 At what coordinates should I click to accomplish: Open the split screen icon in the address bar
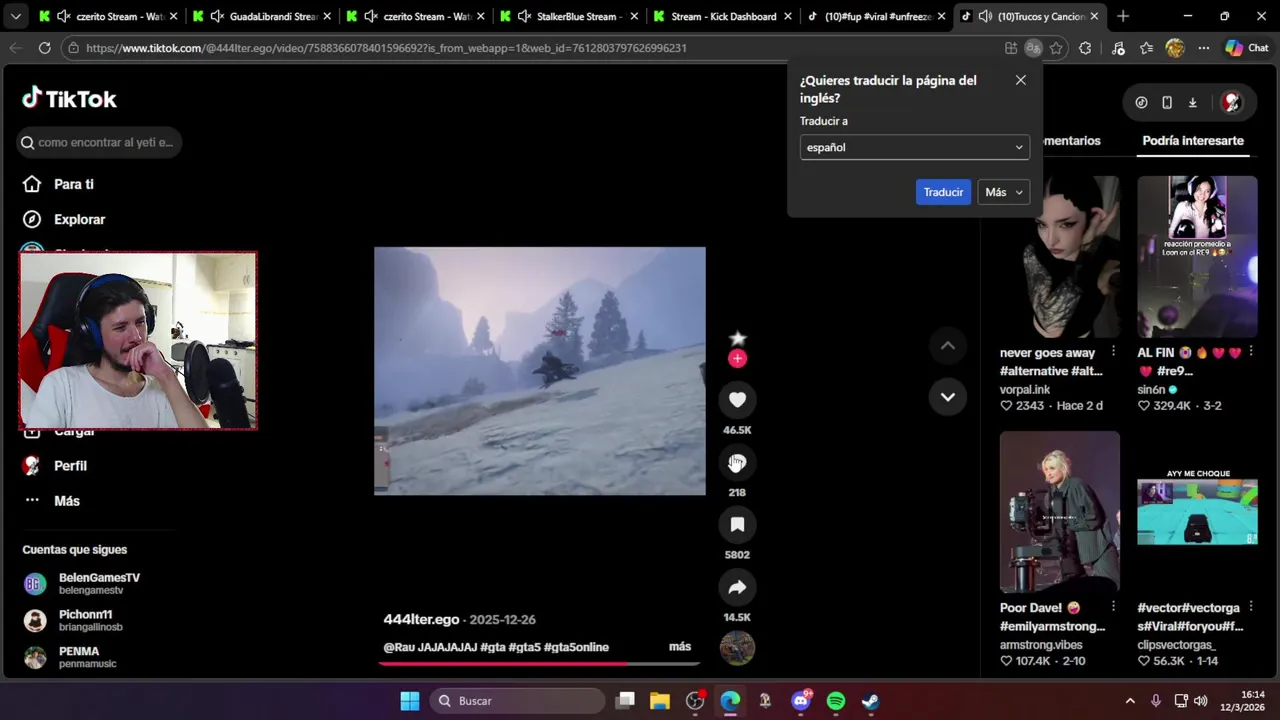[x=1011, y=48]
